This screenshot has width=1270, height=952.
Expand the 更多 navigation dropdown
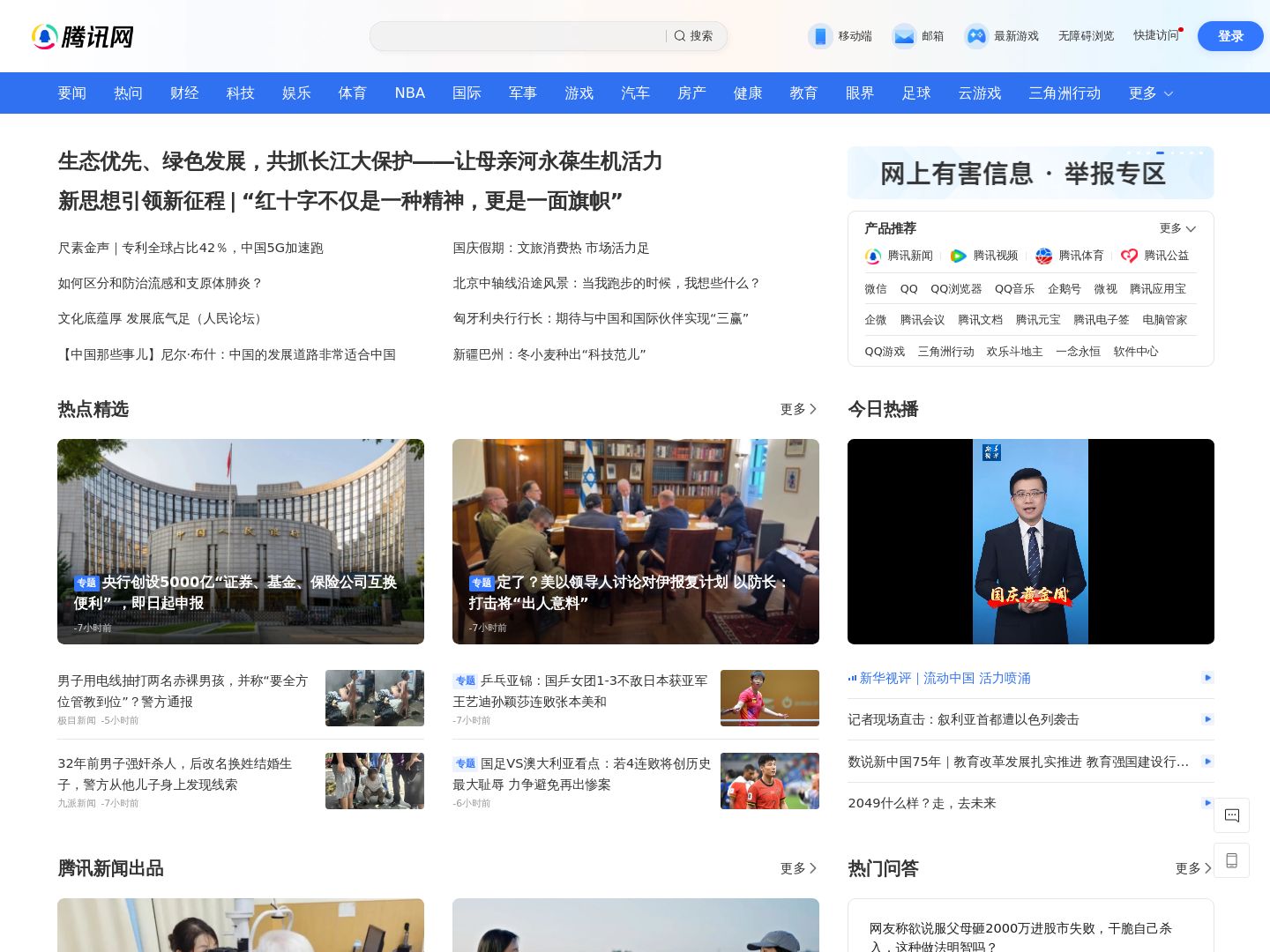pos(1151,93)
